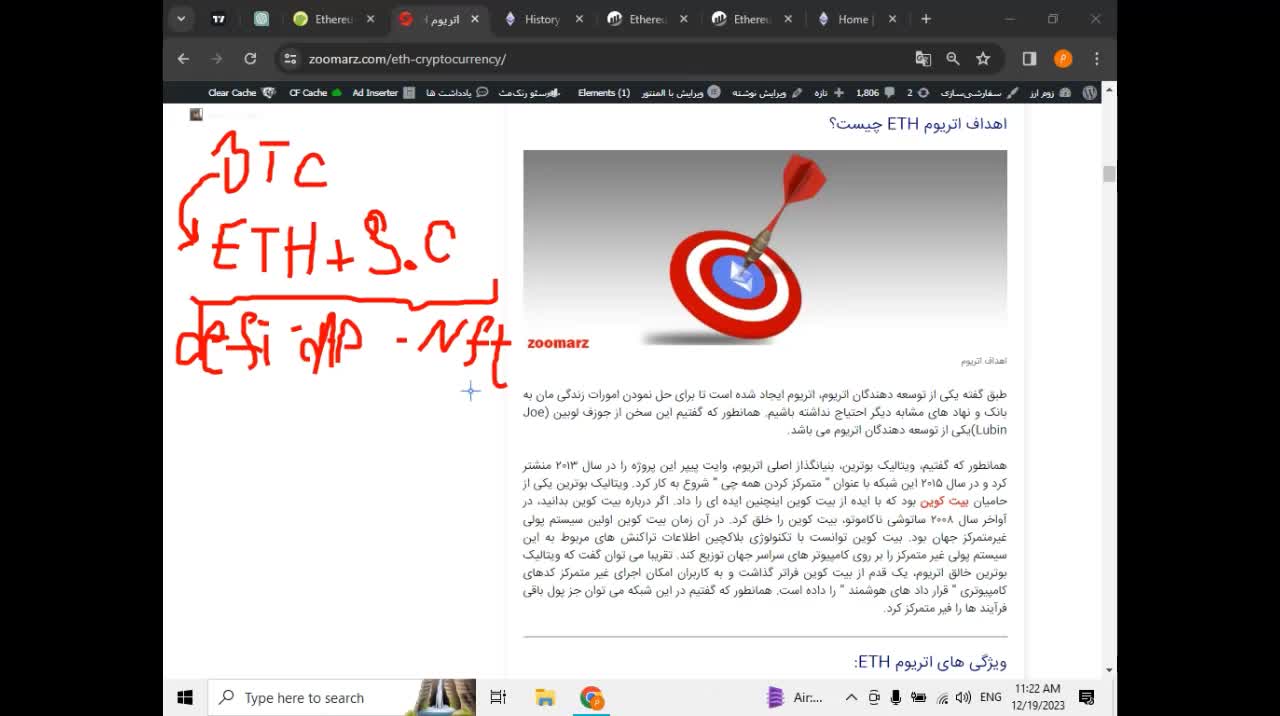This screenshot has height=716, width=1280.
Task: Open یادداشت ها notes item
Action: [x=456, y=92]
